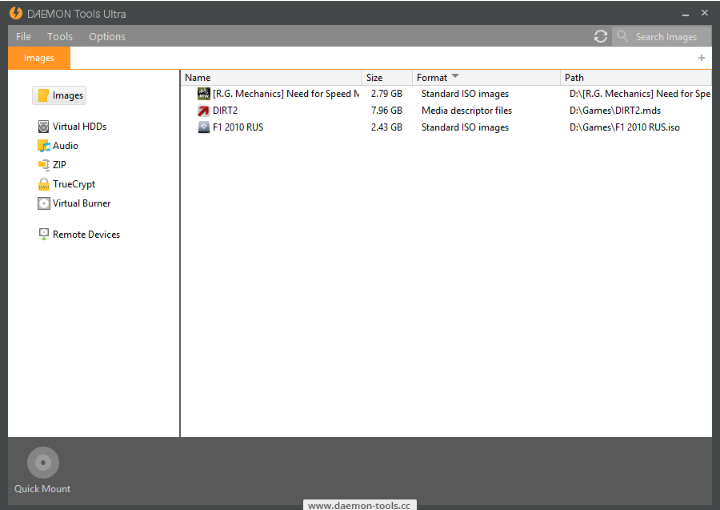Viewport: 720px width, 510px height.
Task: Click the DIRT2 image icon
Action: point(204,111)
